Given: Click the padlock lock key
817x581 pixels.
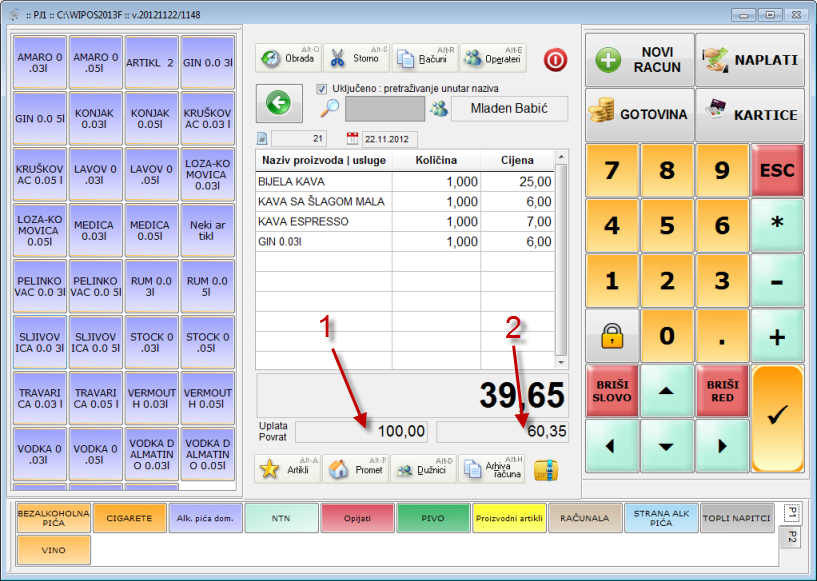Looking at the screenshot, I should pos(612,336).
